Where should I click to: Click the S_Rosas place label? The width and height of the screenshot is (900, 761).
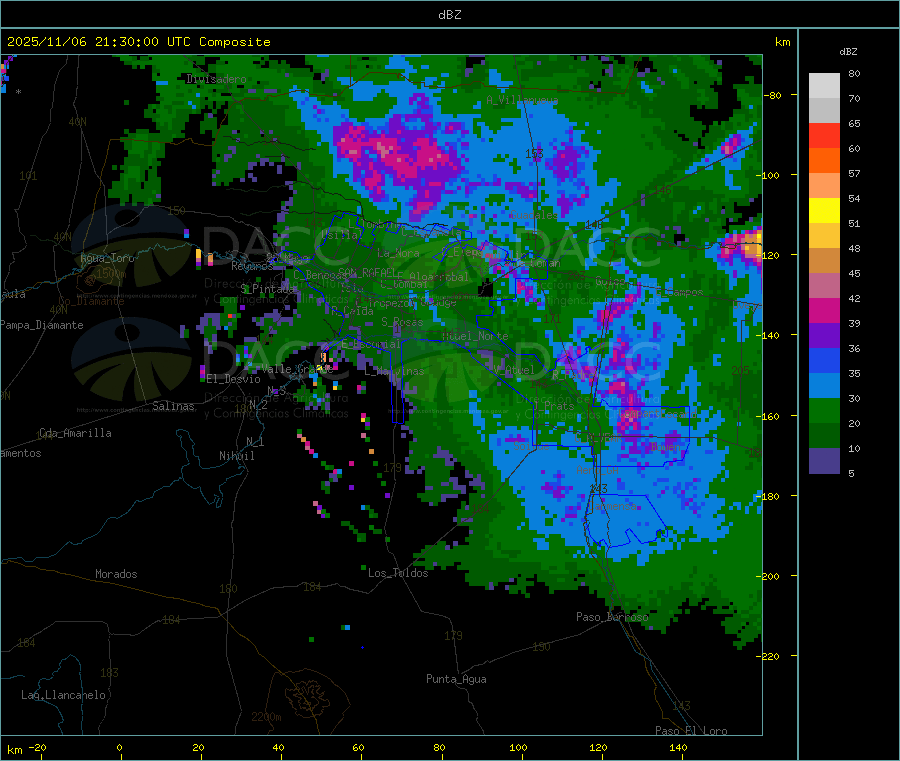pyautogui.click(x=402, y=323)
